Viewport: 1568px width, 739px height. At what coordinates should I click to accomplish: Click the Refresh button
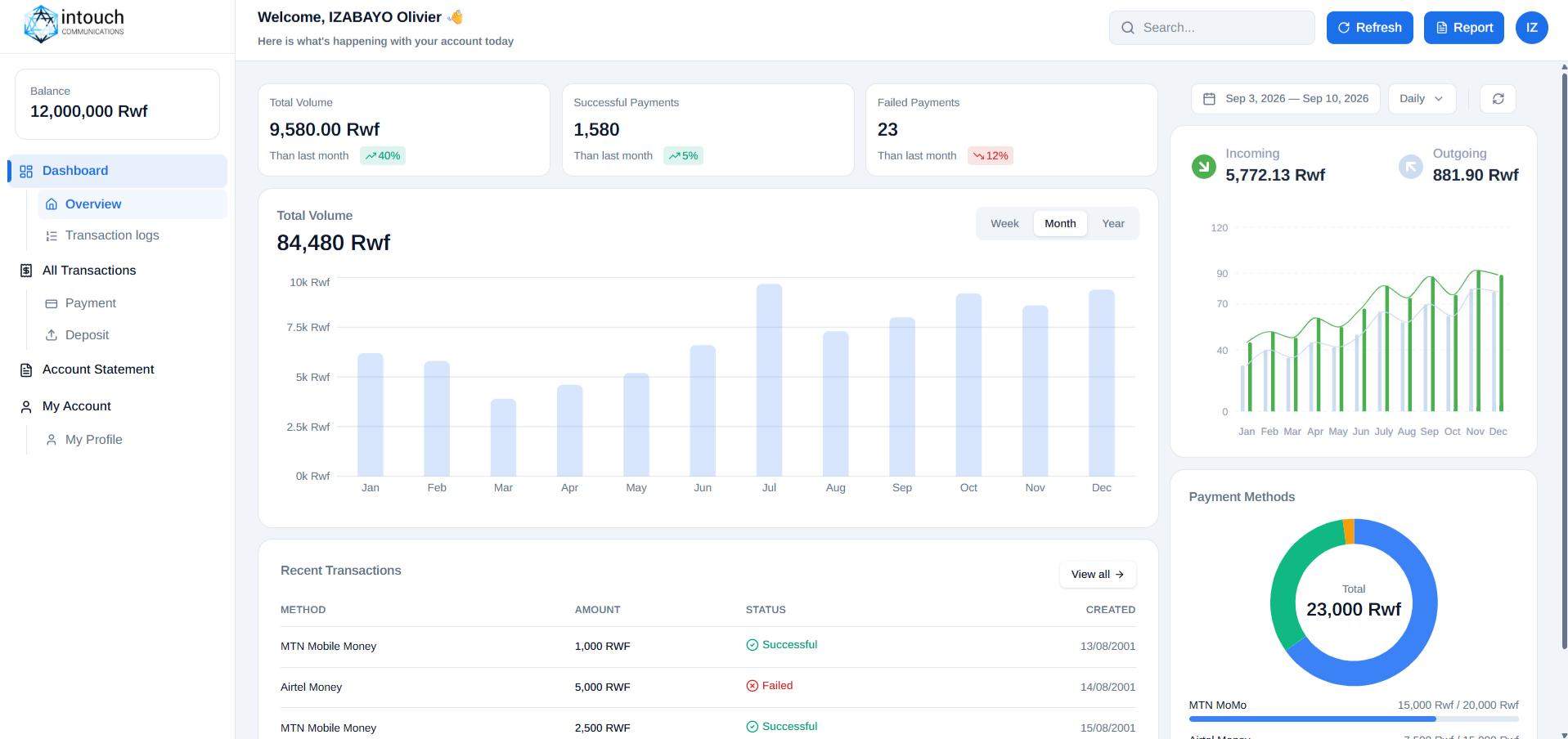(1369, 28)
